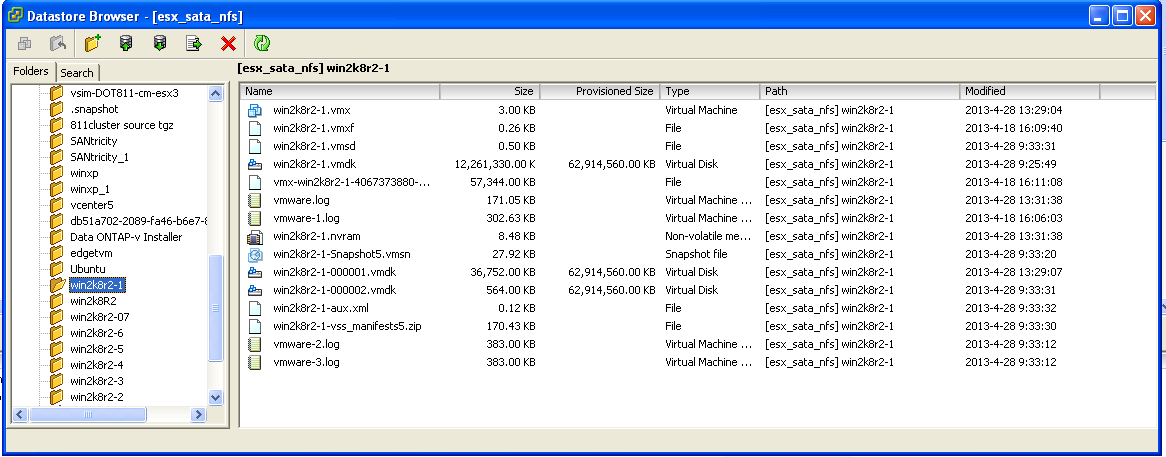Screen dimensions: 1166x457
Task: Click the red delete X icon
Action: pos(228,43)
